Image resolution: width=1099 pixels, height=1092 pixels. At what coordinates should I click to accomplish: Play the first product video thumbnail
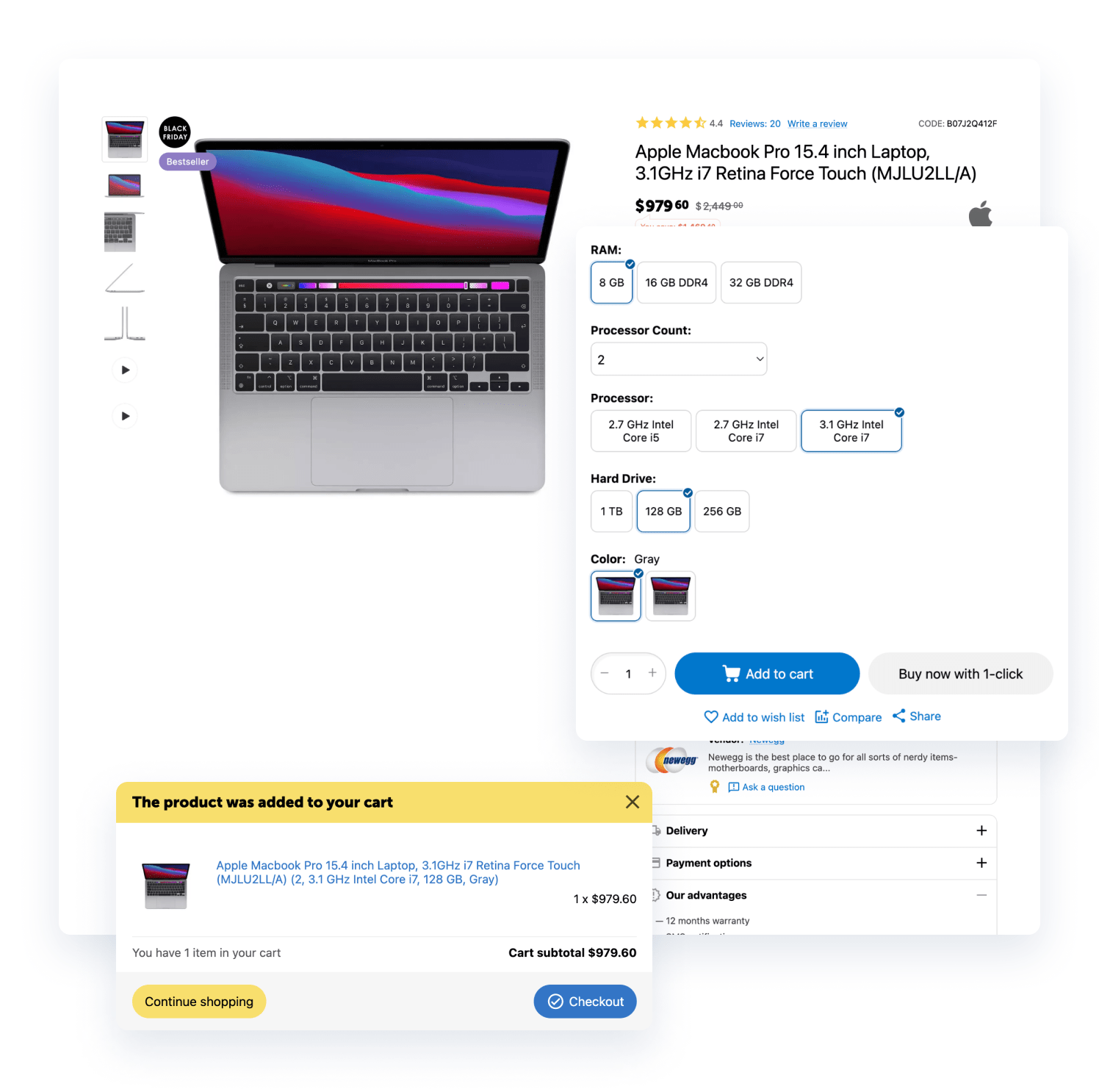coord(125,370)
